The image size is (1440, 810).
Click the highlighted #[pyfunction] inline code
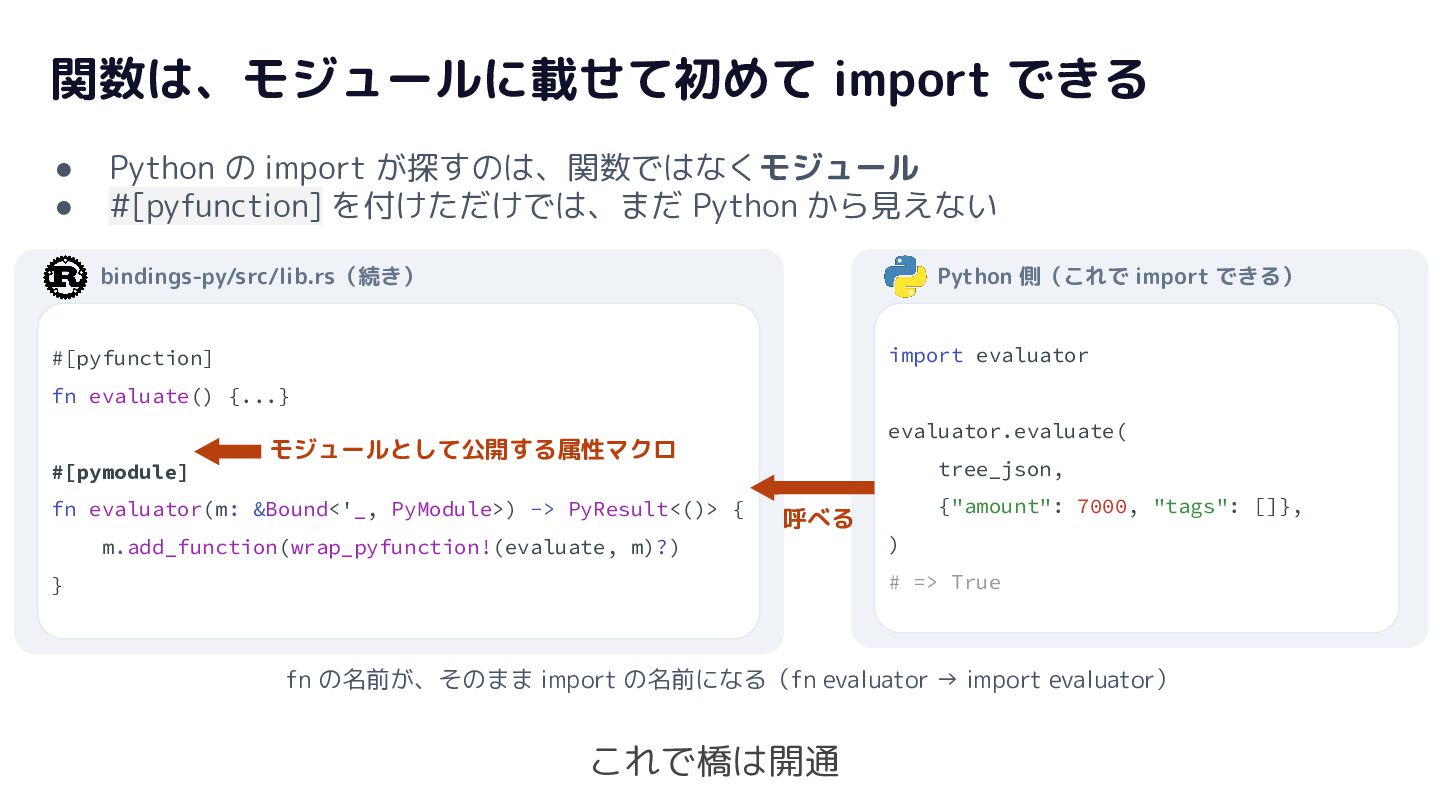(215, 206)
